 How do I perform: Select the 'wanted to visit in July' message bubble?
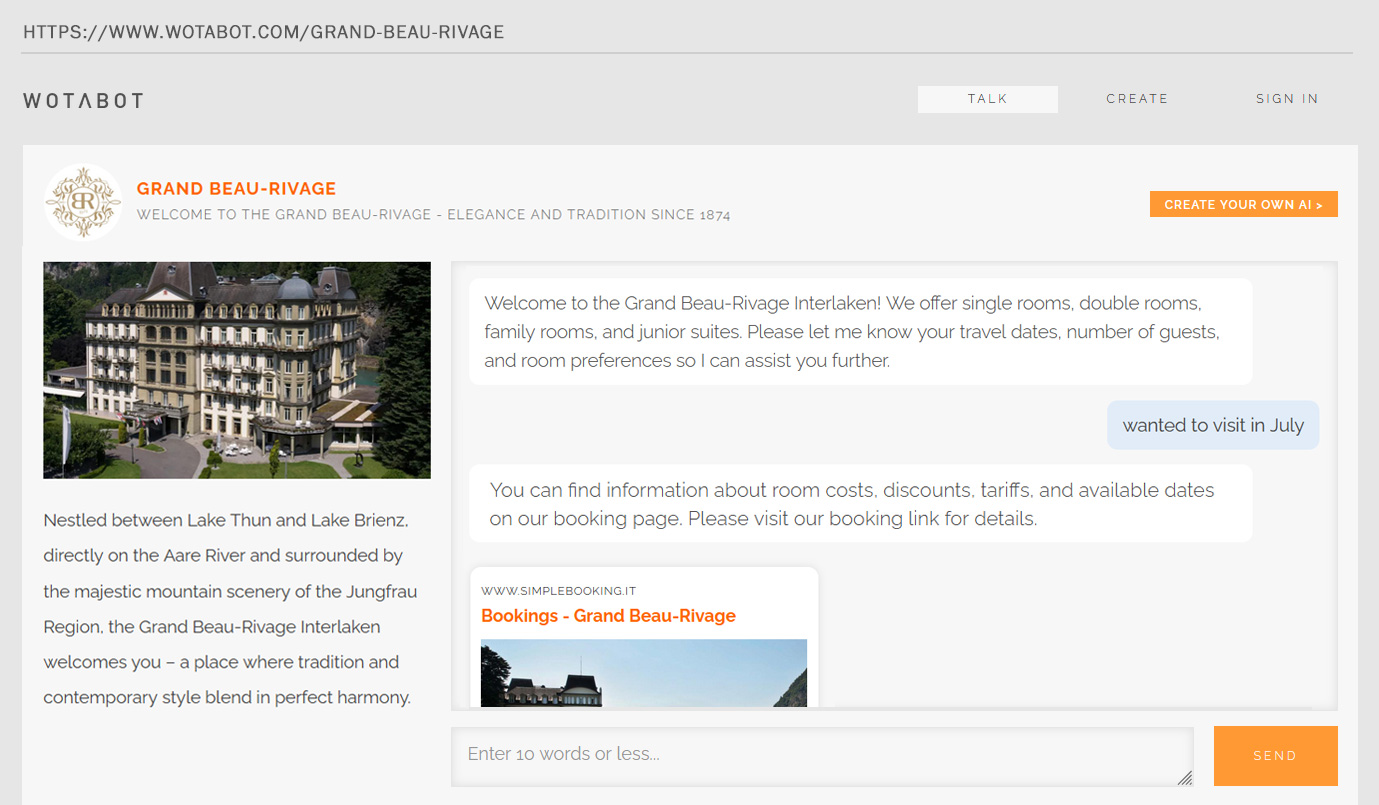pos(1212,424)
